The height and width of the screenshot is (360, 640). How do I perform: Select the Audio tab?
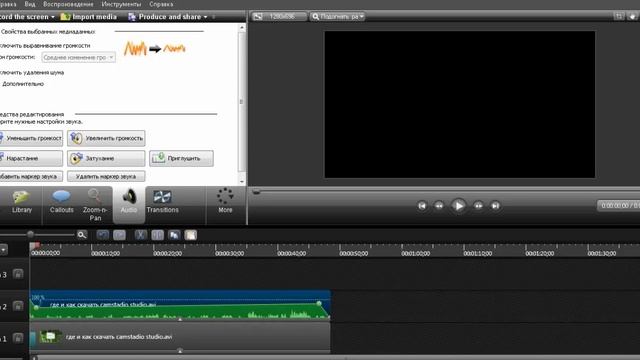coord(129,204)
